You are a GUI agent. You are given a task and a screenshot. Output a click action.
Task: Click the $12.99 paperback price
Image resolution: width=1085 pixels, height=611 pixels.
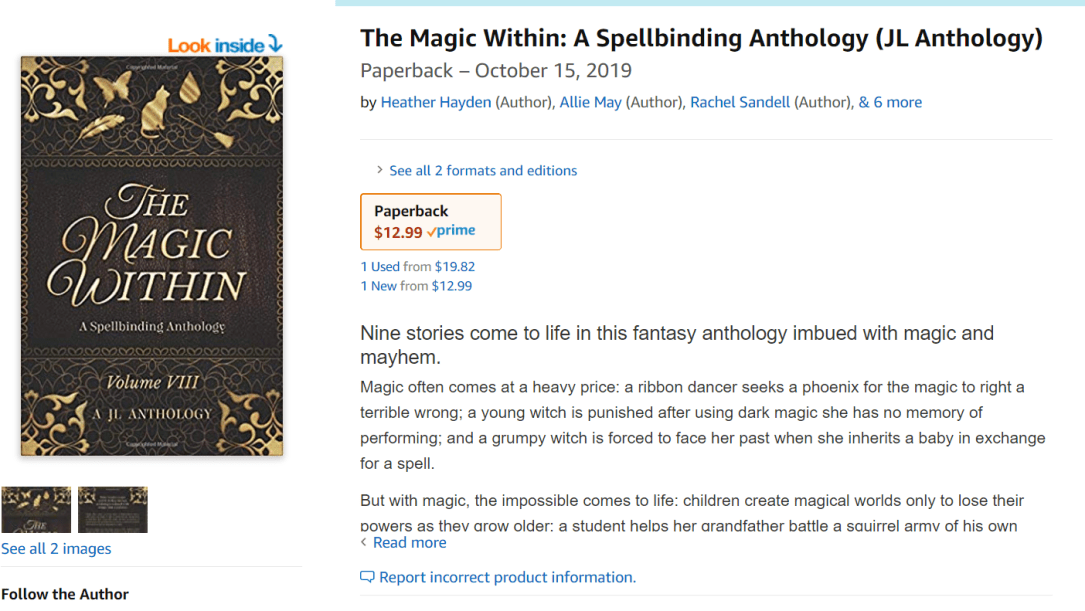[398, 233]
